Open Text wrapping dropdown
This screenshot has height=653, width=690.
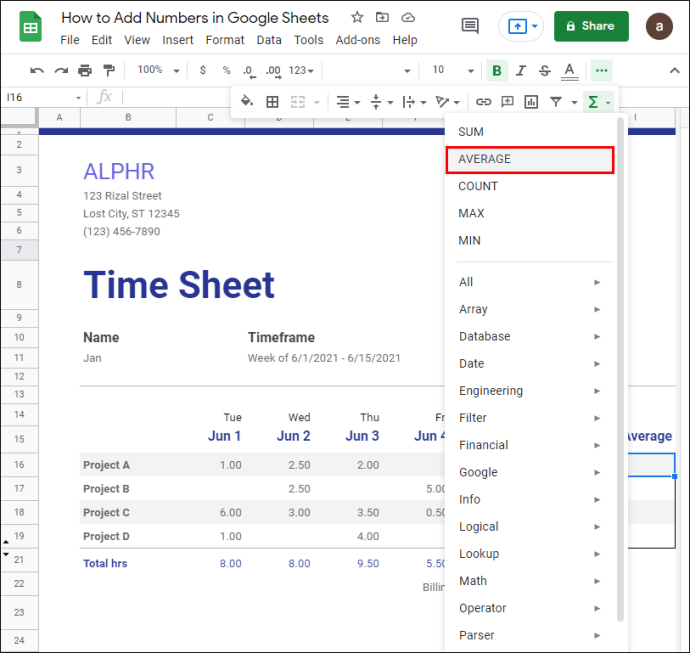[x=414, y=102]
